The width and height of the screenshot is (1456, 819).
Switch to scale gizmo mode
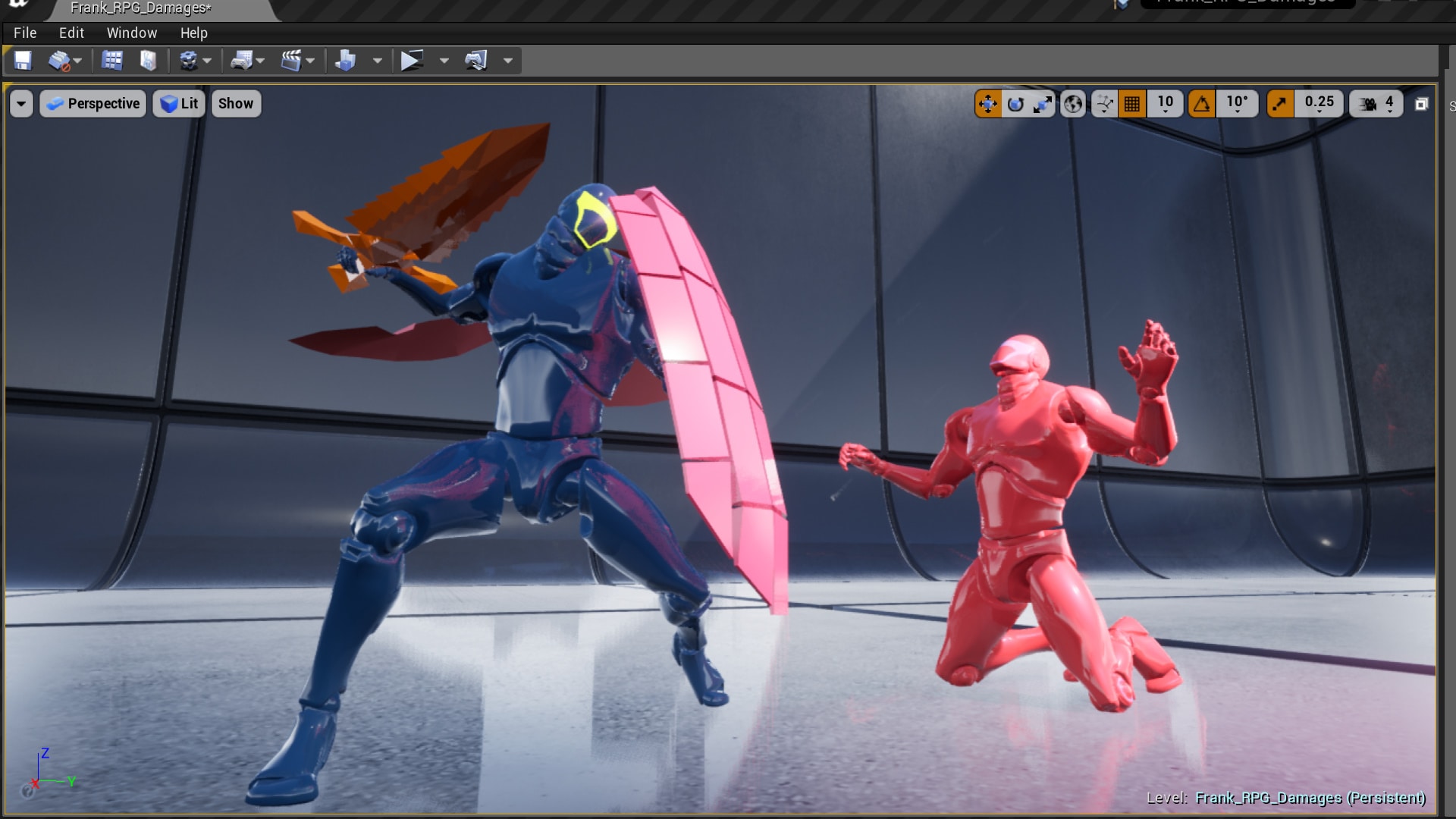click(1043, 104)
